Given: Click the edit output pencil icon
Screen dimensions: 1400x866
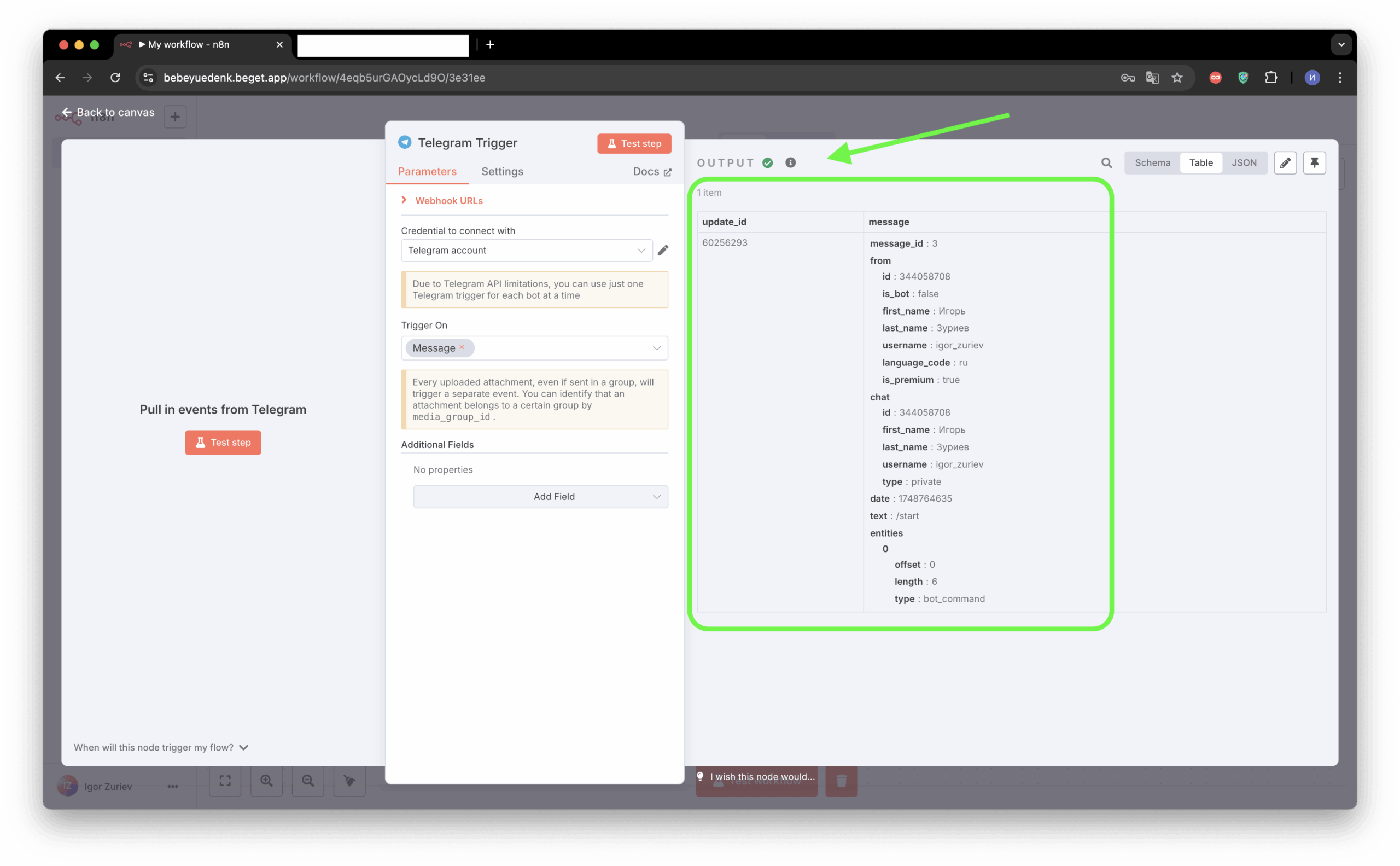Looking at the screenshot, I should (1285, 162).
